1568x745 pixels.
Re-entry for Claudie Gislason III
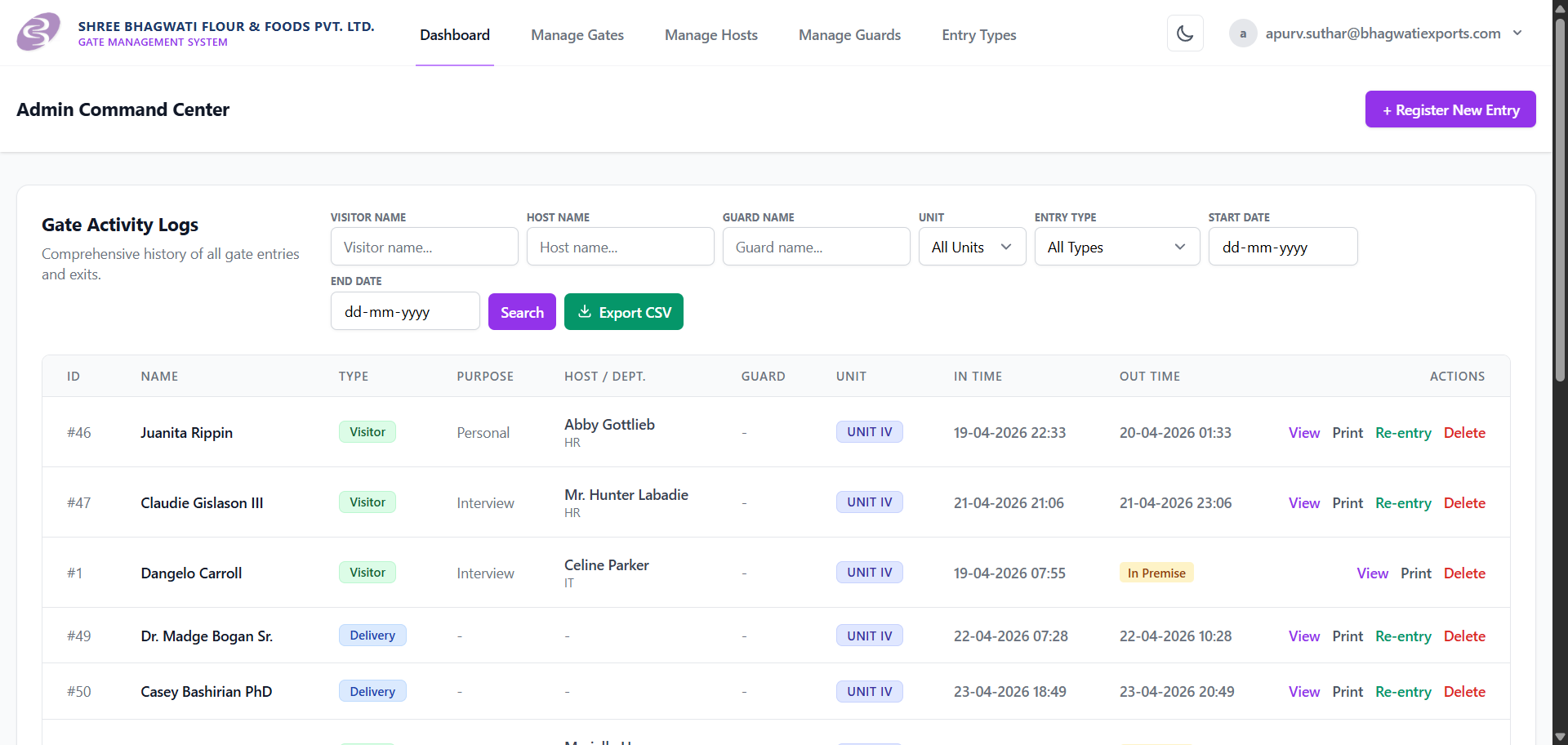pyautogui.click(x=1403, y=503)
